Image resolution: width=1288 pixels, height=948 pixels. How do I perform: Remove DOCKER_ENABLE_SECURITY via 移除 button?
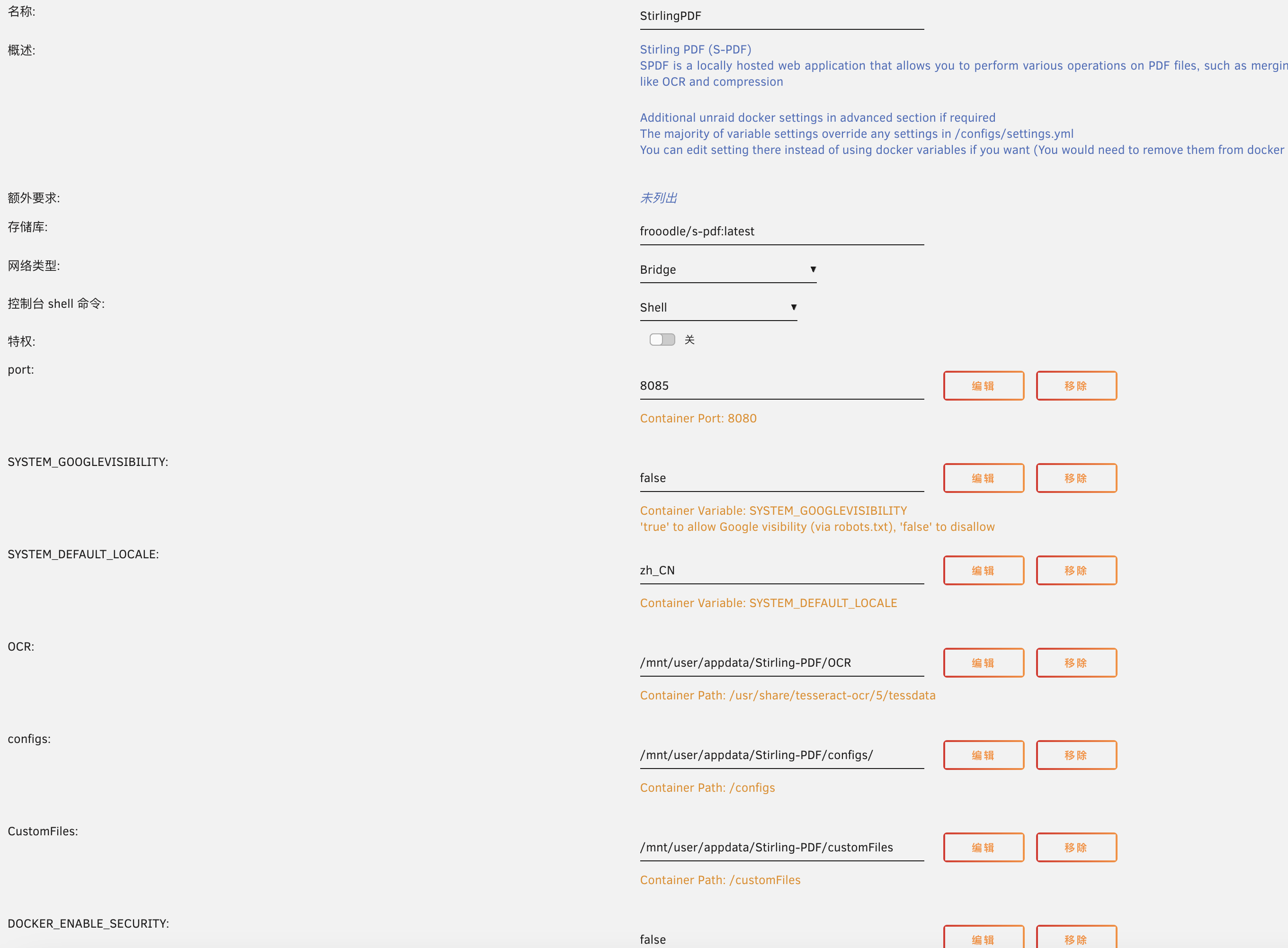[x=1076, y=938]
